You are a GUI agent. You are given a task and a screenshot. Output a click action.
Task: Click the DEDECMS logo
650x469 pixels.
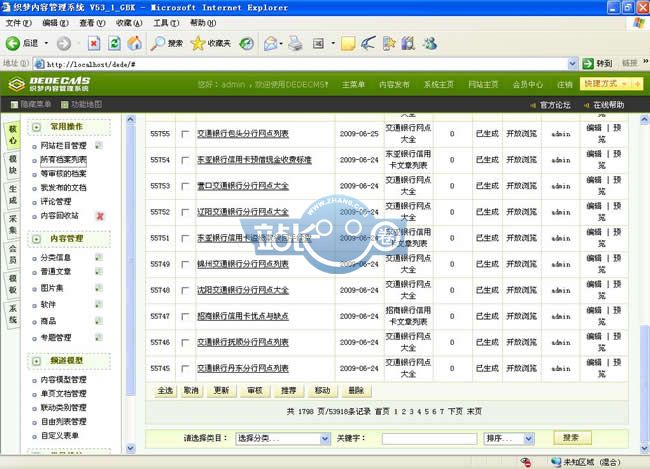tap(49, 84)
